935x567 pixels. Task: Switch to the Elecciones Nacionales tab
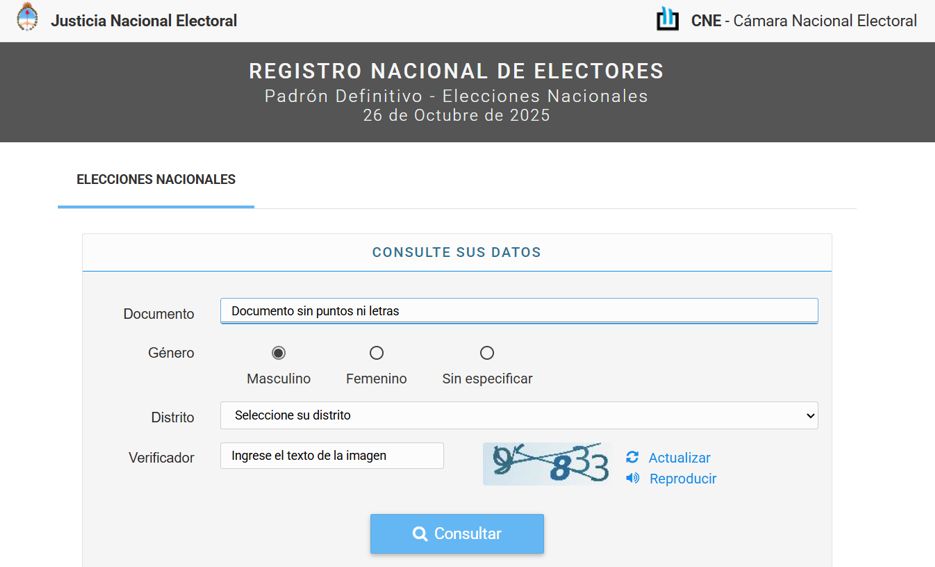(156, 179)
